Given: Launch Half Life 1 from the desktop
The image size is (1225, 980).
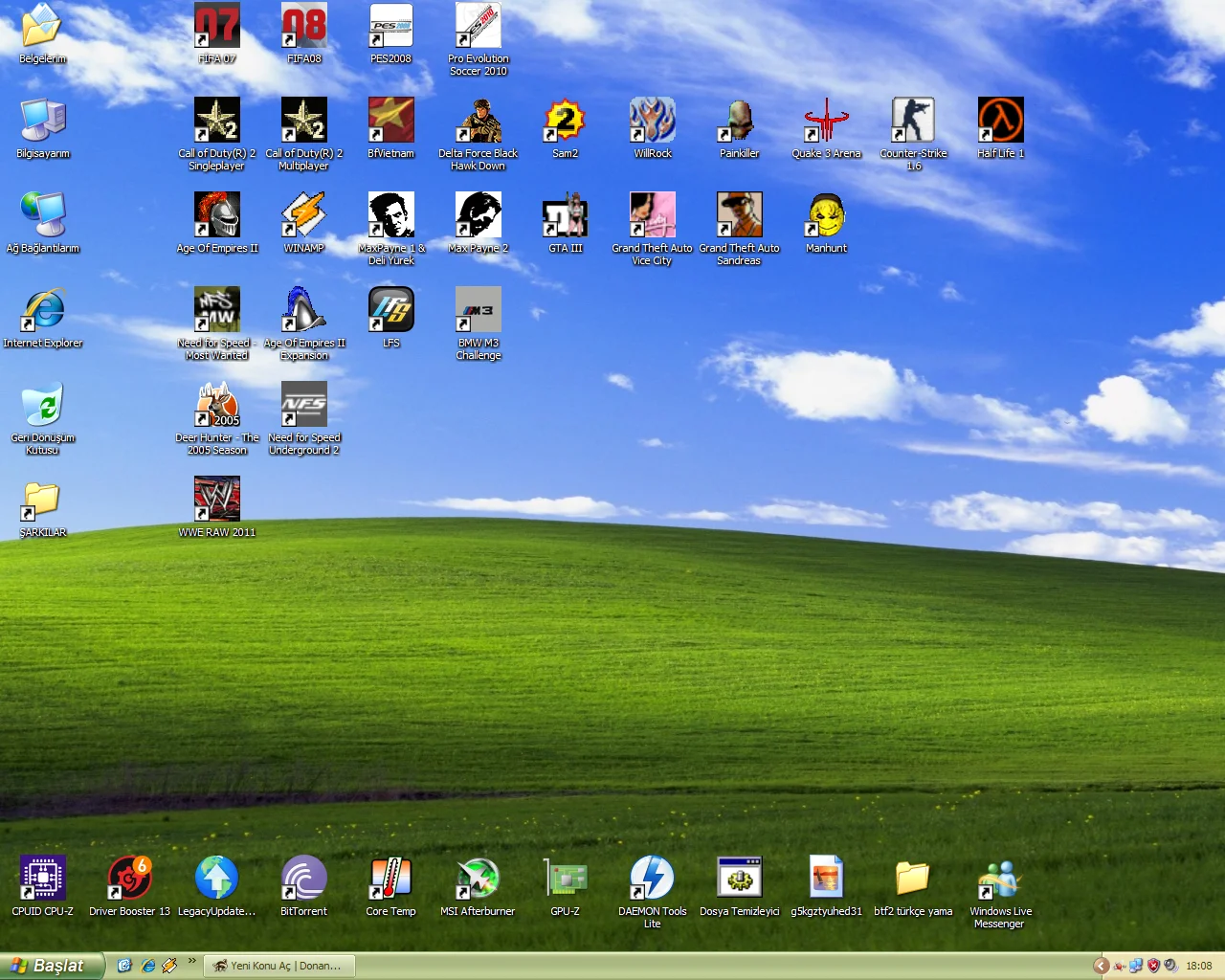Looking at the screenshot, I should point(1000,121).
